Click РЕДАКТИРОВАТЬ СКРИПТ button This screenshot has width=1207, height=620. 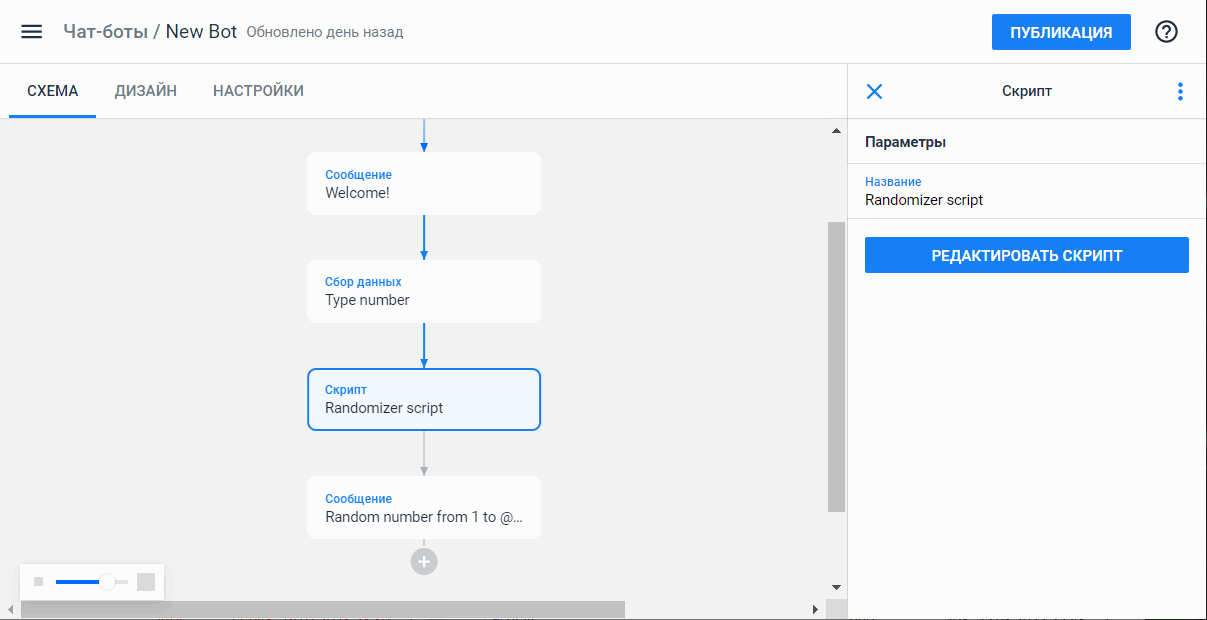click(x=1027, y=255)
